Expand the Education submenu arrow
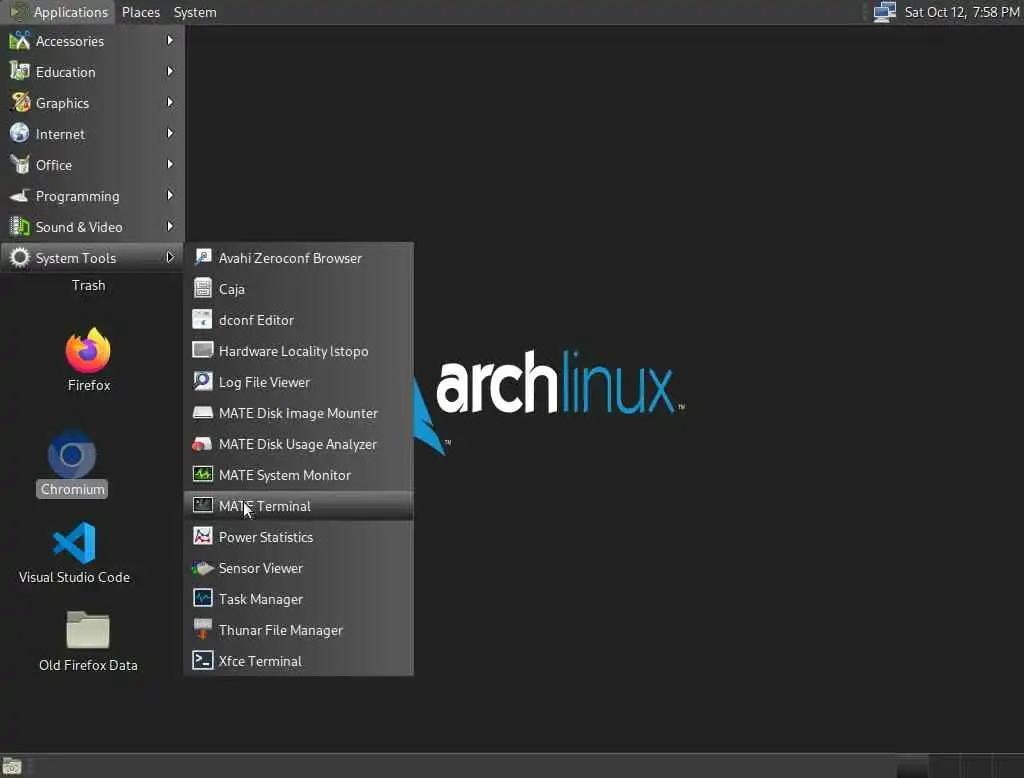 coord(170,71)
